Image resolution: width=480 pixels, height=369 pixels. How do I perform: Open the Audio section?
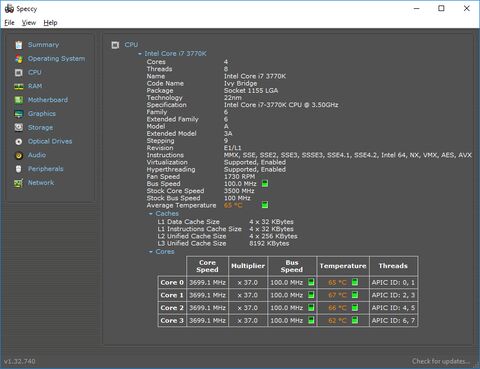(x=37, y=155)
